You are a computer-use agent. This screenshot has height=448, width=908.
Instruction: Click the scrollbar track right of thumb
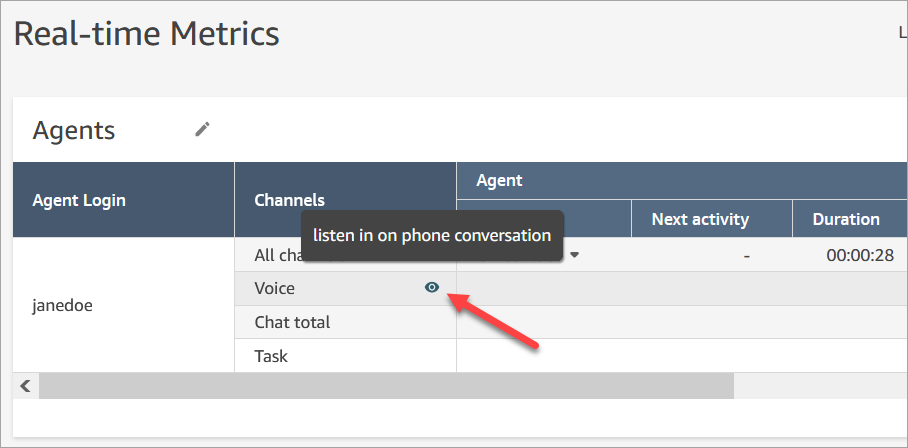coord(820,385)
